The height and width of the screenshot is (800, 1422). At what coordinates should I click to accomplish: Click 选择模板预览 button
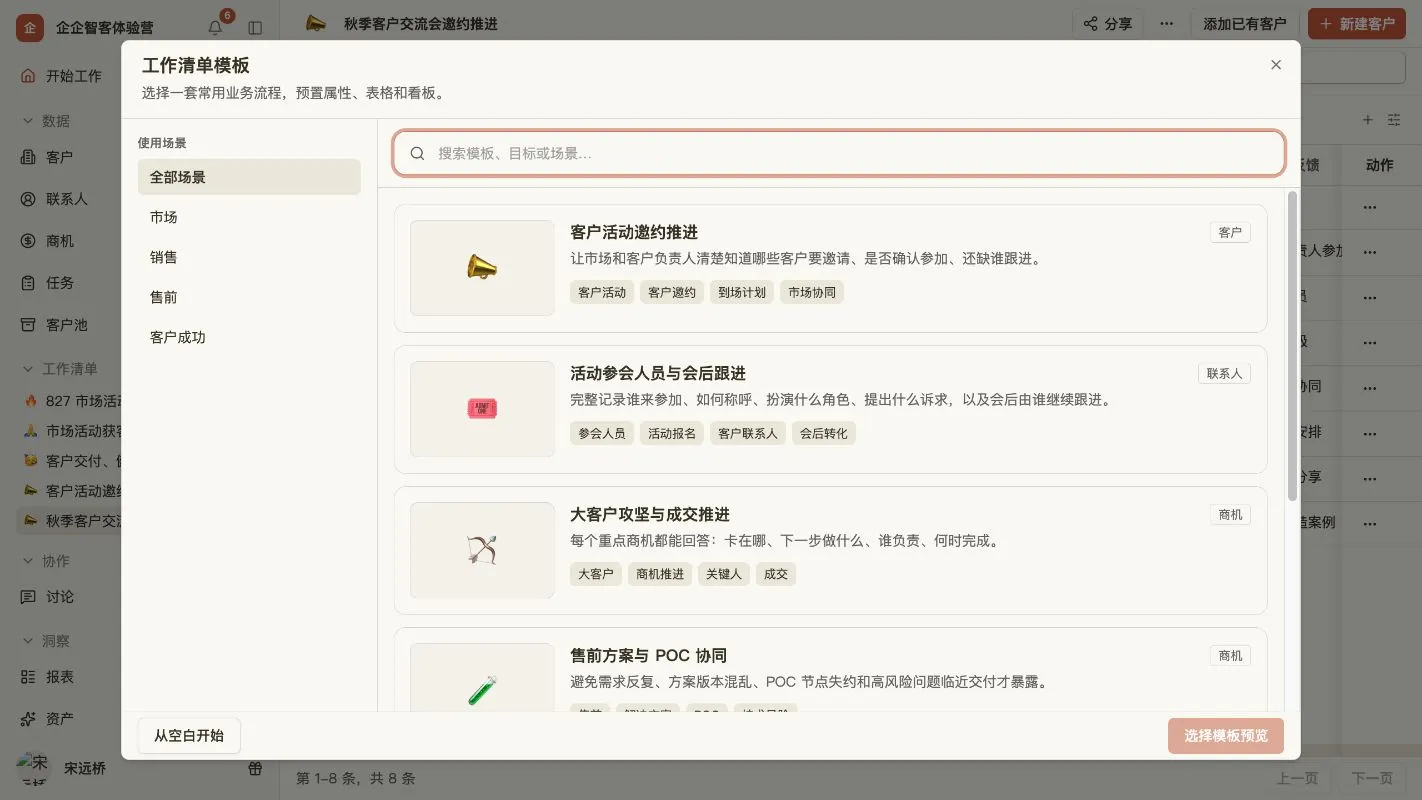[x=1226, y=735]
